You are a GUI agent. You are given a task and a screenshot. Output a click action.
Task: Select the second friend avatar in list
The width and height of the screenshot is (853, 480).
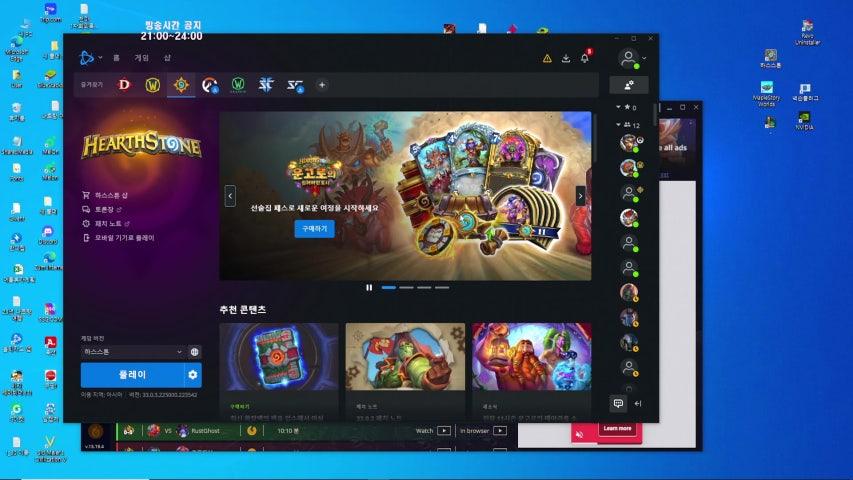629,168
